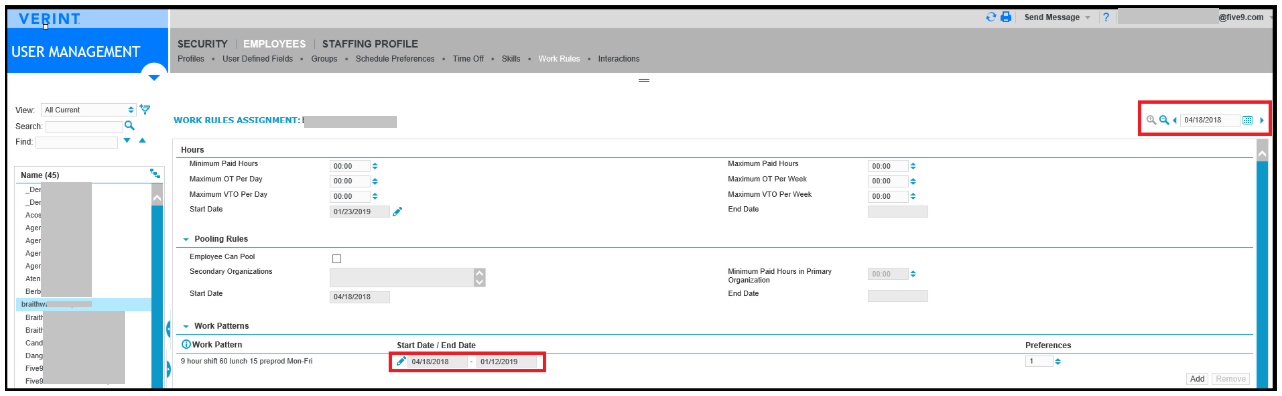The image size is (1282, 396).
Task: Go to previous date with left arrow
Action: (1175, 120)
